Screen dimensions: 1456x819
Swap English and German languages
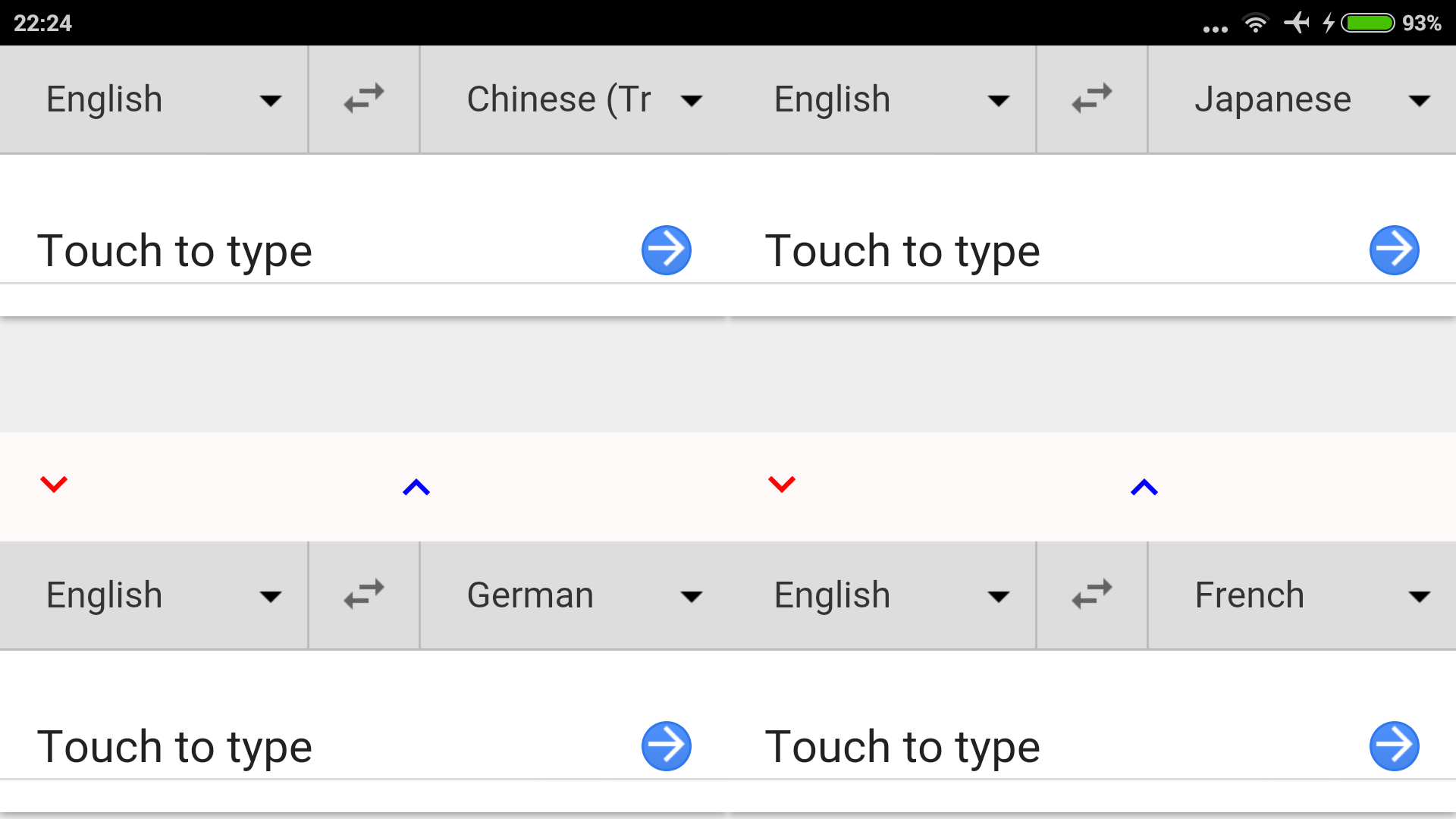[363, 595]
